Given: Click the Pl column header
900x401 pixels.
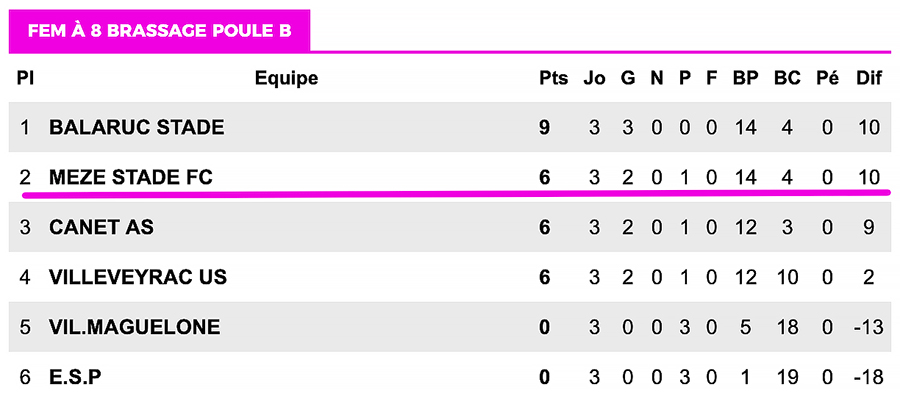Looking at the screenshot, I should tap(25, 78).
